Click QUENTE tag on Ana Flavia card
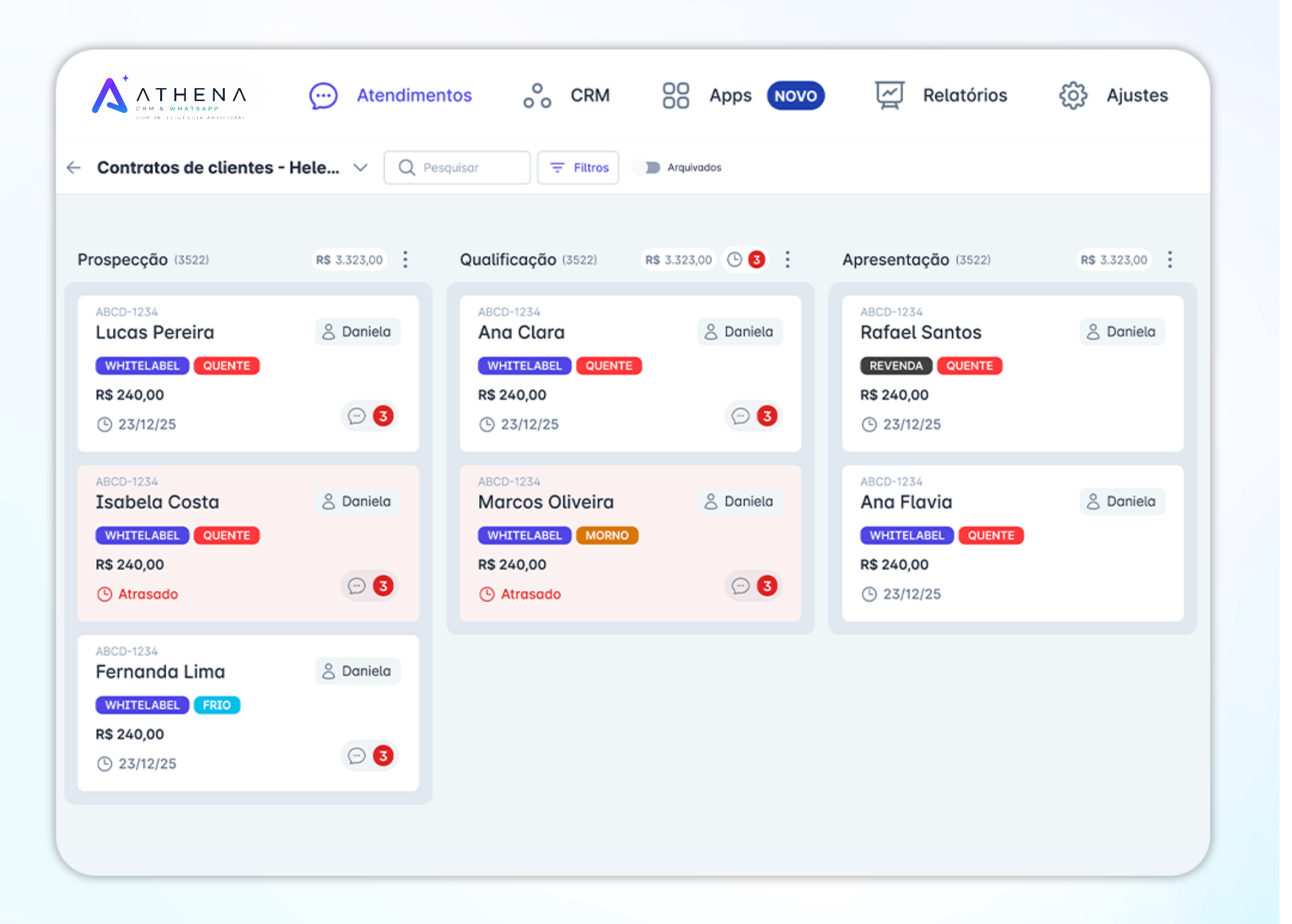1292x924 pixels. pos(991,536)
